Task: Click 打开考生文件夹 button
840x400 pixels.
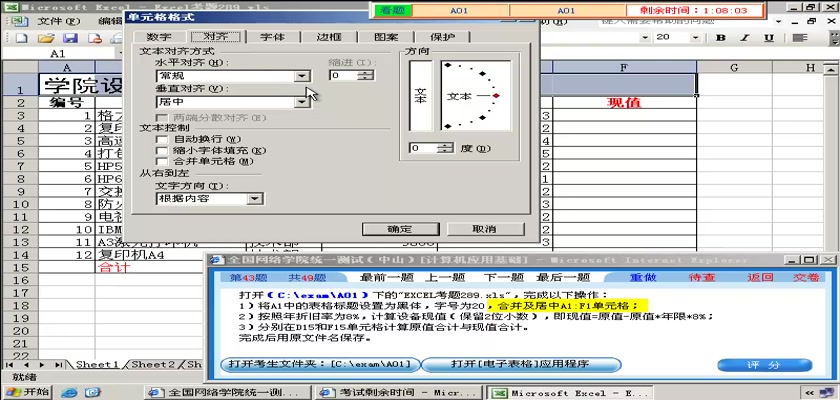Action: tap(319, 365)
